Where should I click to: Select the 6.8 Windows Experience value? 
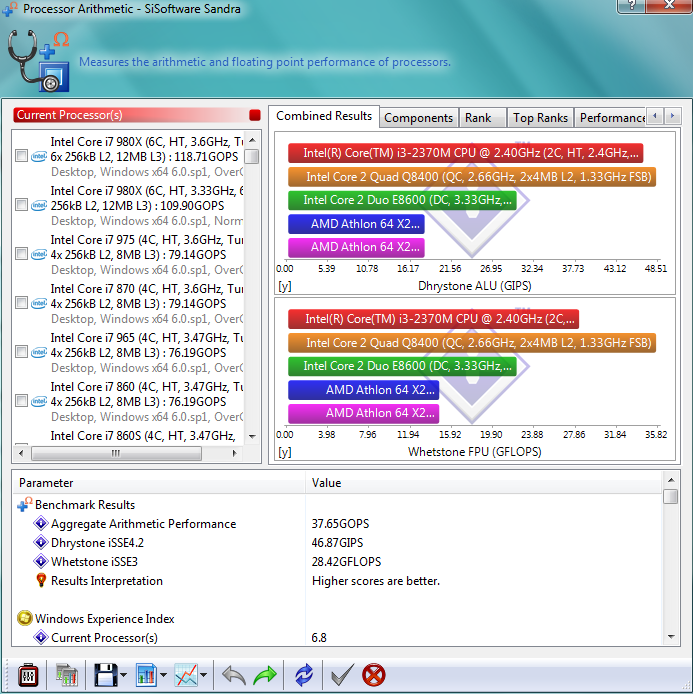pyautogui.click(x=319, y=638)
